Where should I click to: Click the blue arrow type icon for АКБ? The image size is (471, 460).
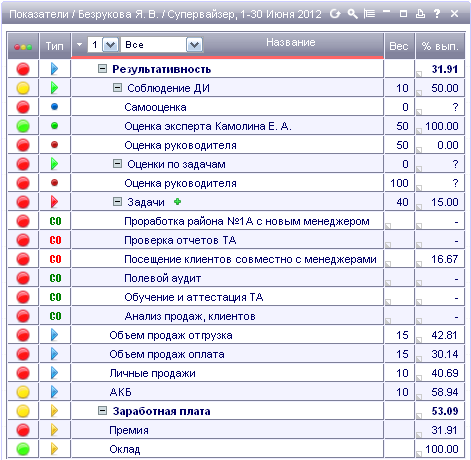[x=54, y=392]
